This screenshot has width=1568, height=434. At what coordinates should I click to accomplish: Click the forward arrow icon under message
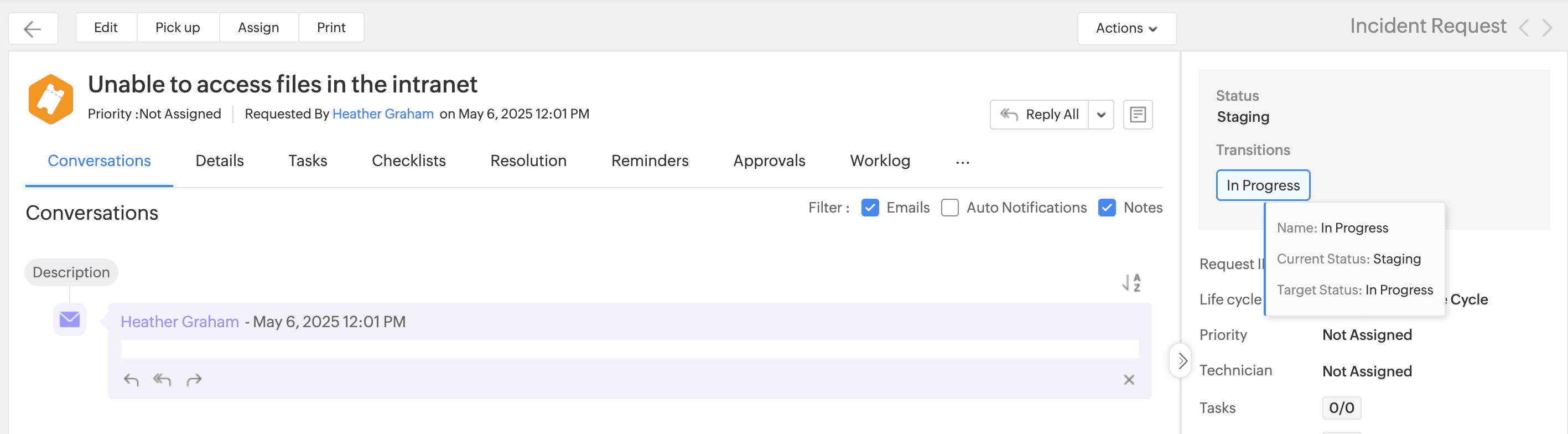click(194, 380)
